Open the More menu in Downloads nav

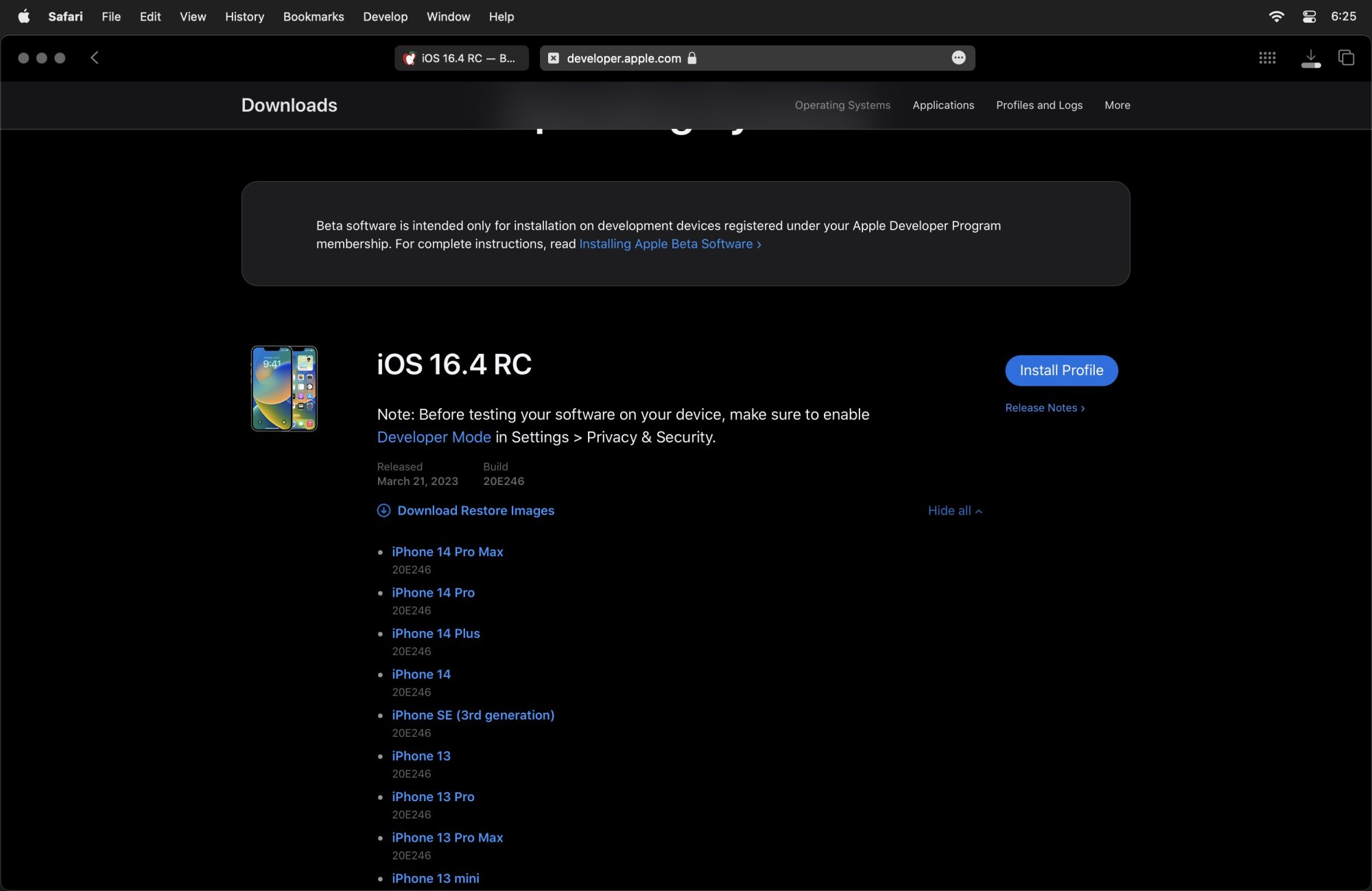(x=1117, y=105)
